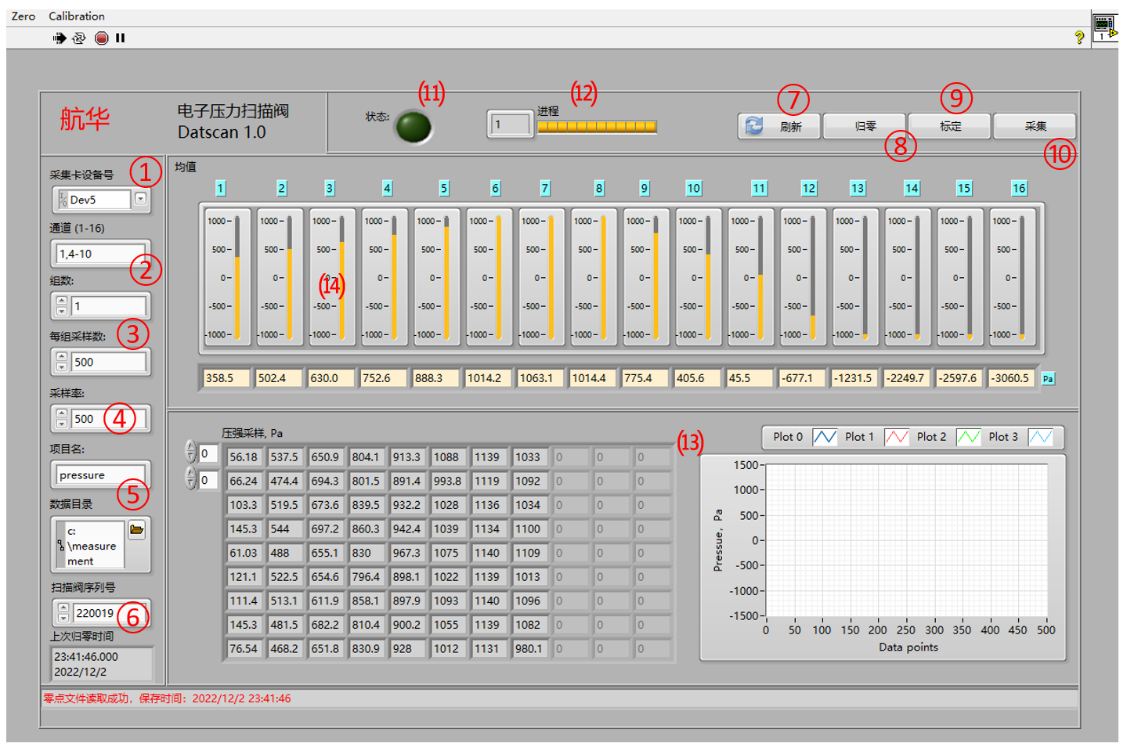Click the Run Continuously toolbar icon
The width and height of the screenshot is (1127, 754).
click(79, 38)
